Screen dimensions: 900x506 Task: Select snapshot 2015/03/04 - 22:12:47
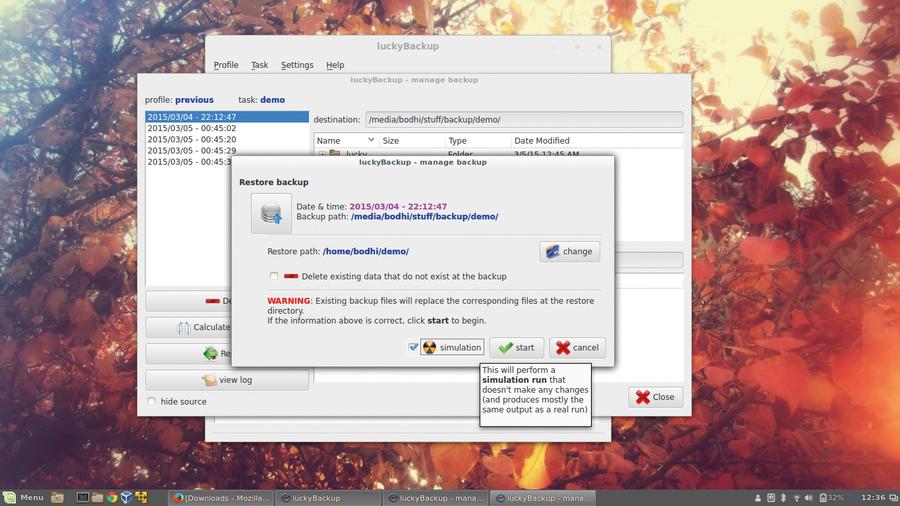click(x=227, y=116)
